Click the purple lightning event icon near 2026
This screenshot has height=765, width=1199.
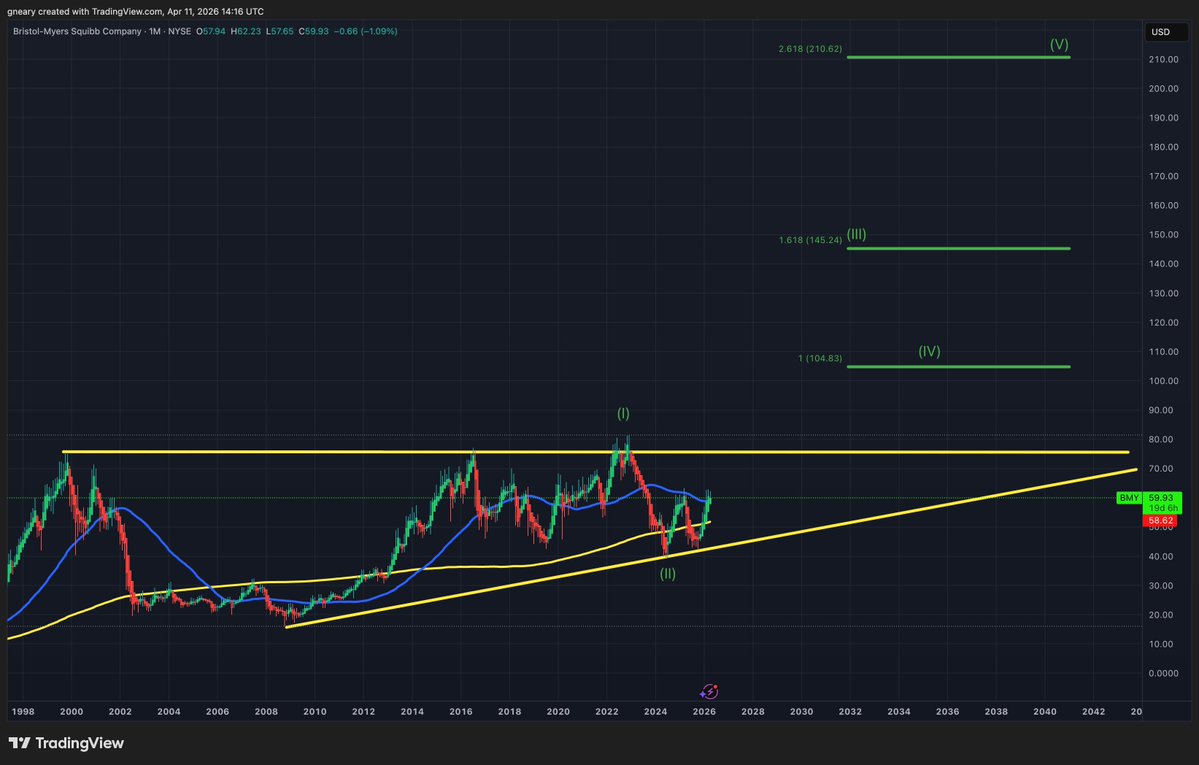pos(709,692)
